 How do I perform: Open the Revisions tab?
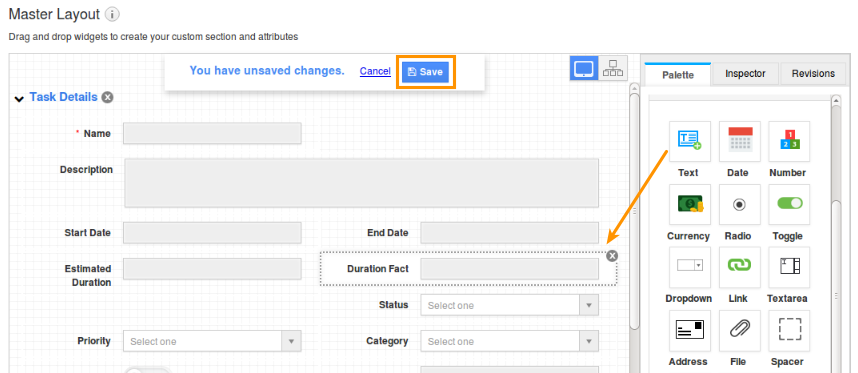click(813, 74)
